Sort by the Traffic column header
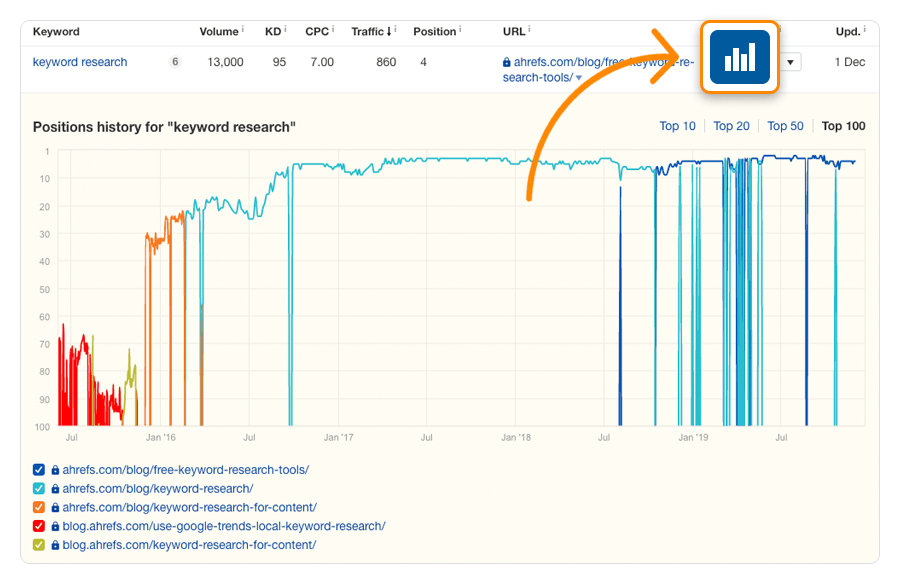 (x=371, y=32)
